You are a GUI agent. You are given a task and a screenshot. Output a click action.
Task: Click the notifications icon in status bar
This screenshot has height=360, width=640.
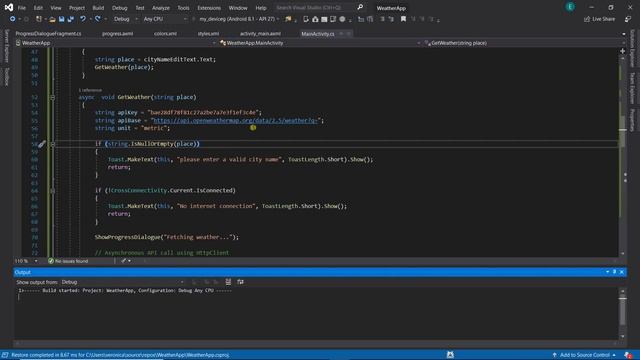pyautogui.click(x=628, y=355)
